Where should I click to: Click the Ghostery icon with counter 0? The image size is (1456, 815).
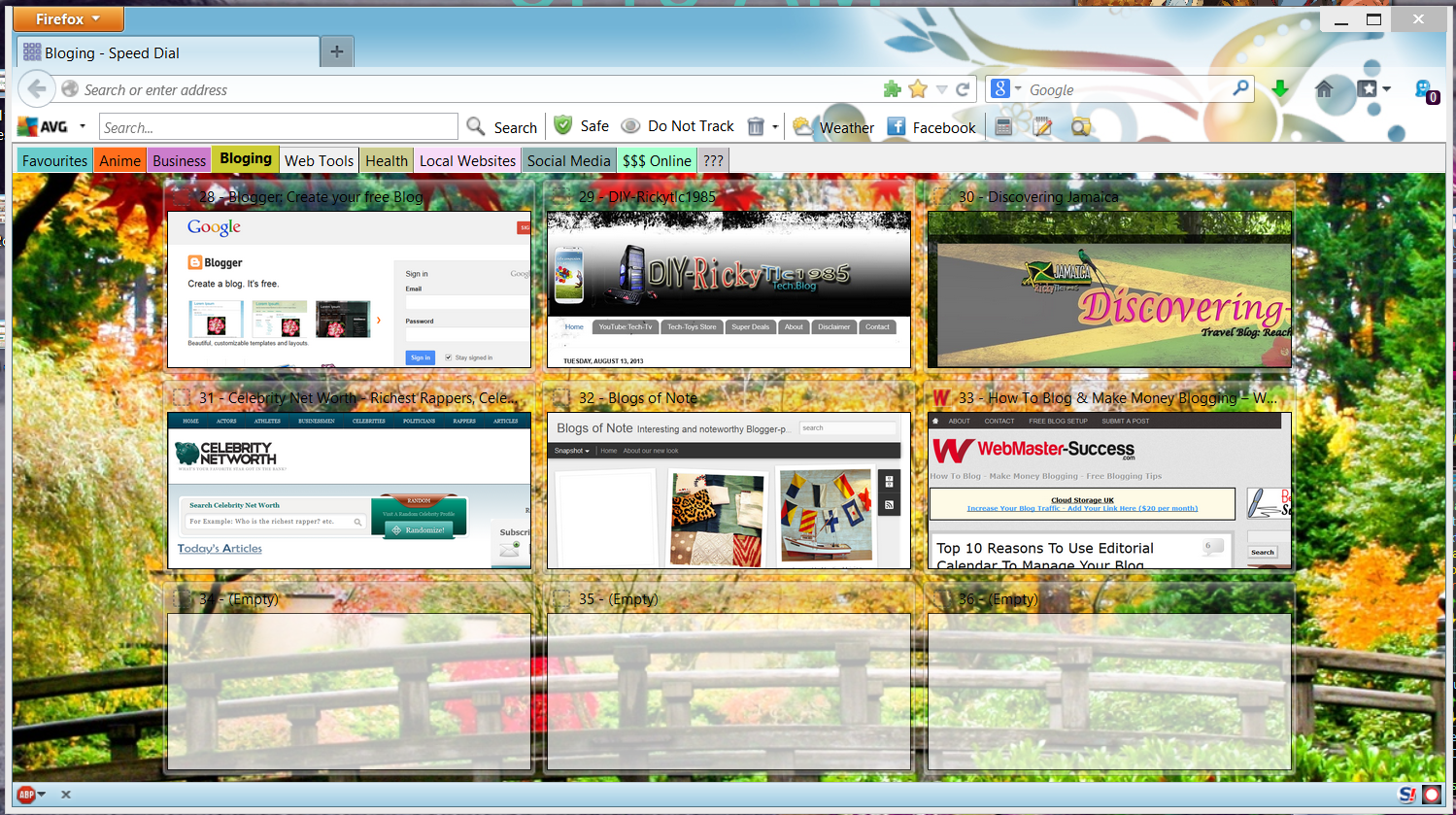pos(1426,91)
